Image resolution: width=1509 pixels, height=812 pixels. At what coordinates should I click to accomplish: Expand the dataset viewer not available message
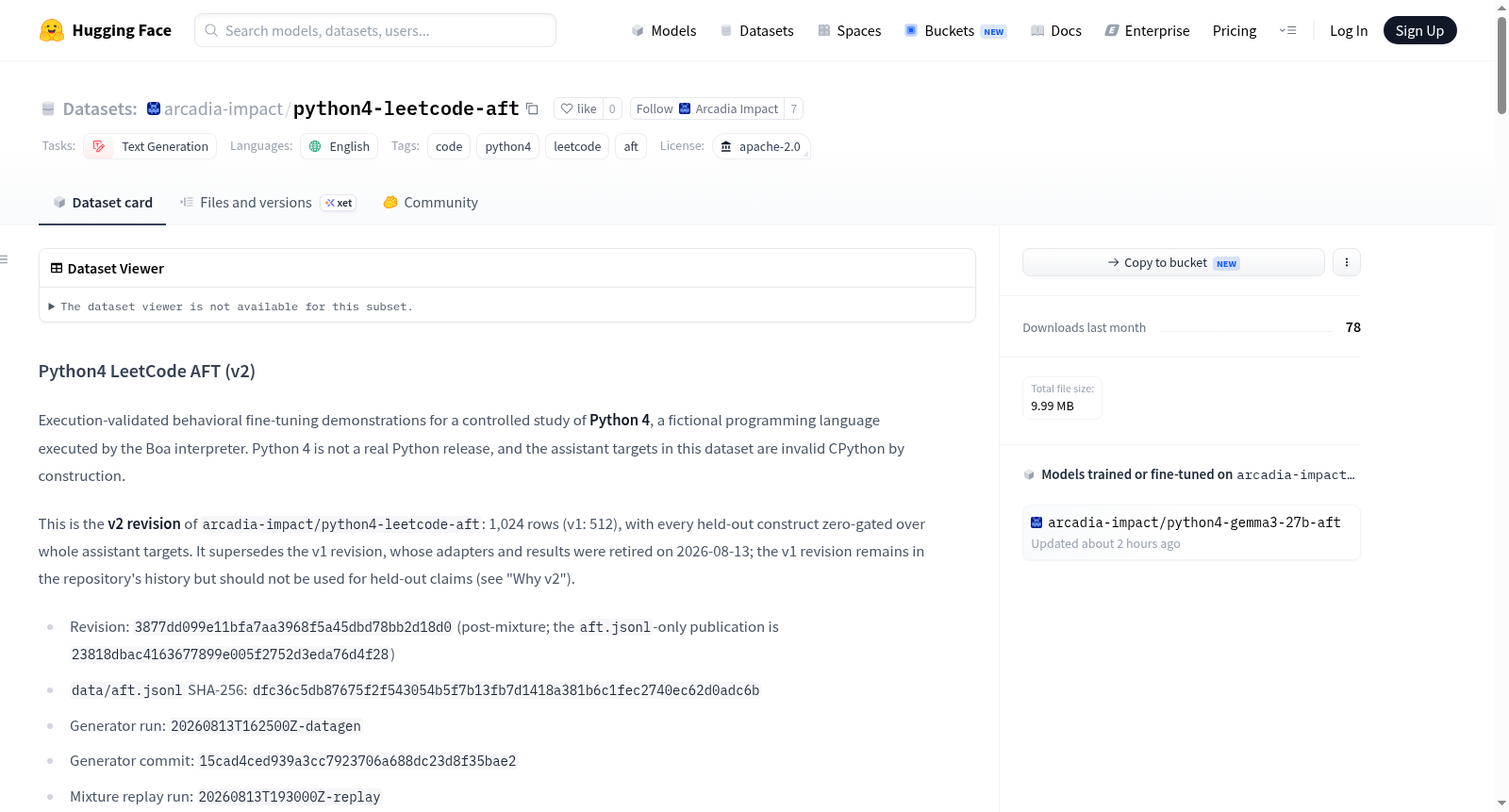231,307
